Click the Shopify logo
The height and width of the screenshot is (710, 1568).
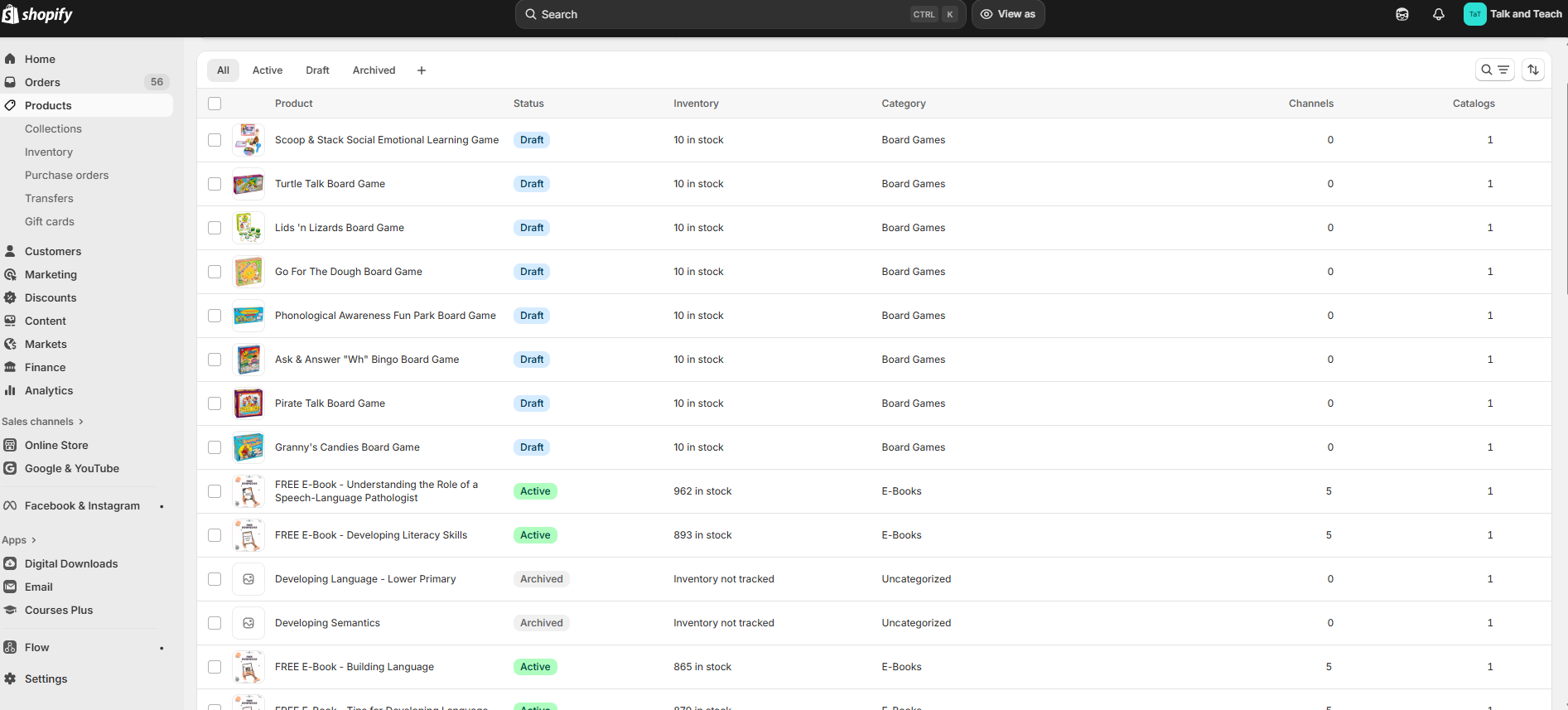click(37, 14)
